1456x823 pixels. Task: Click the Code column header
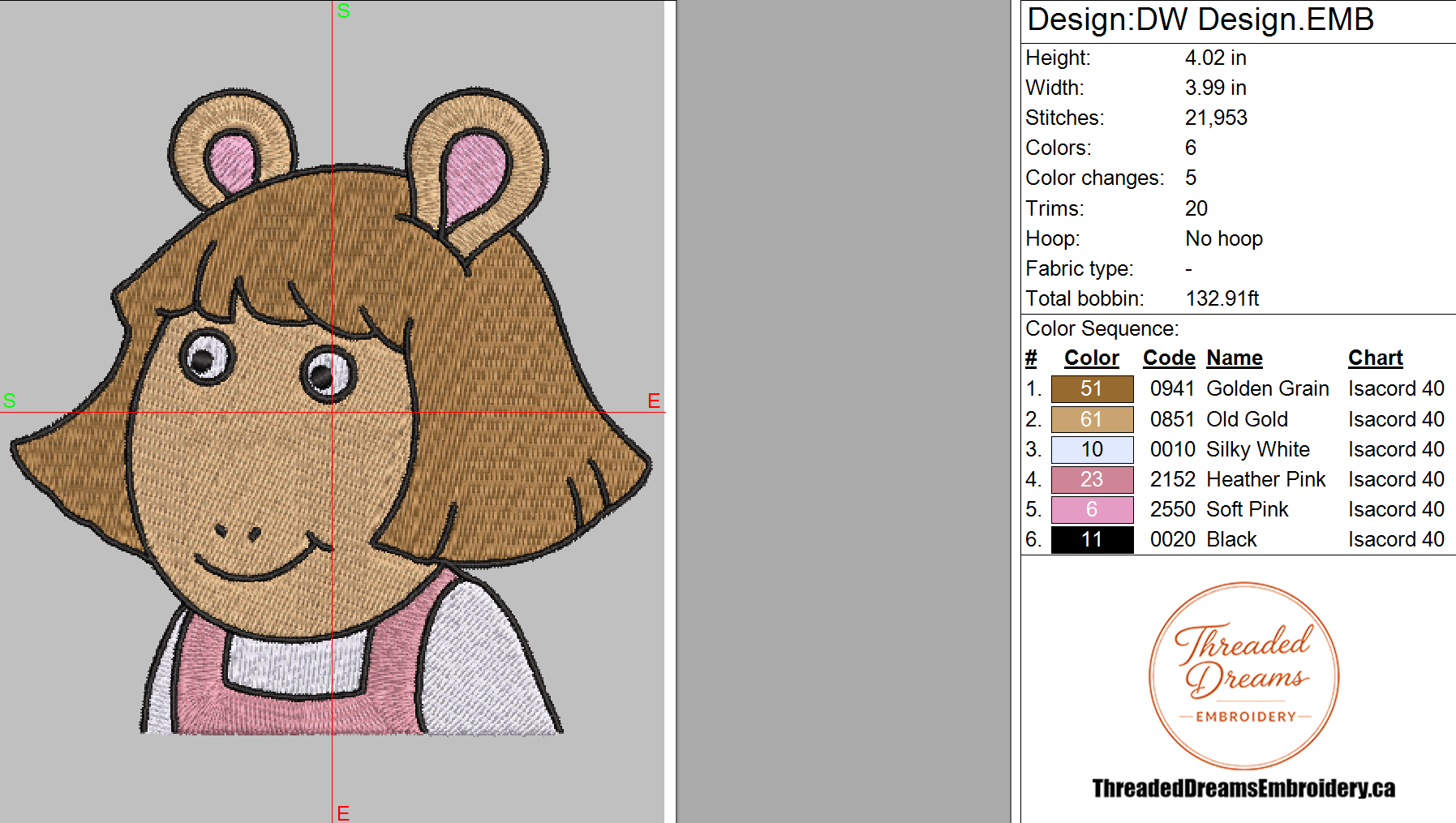[1169, 358]
